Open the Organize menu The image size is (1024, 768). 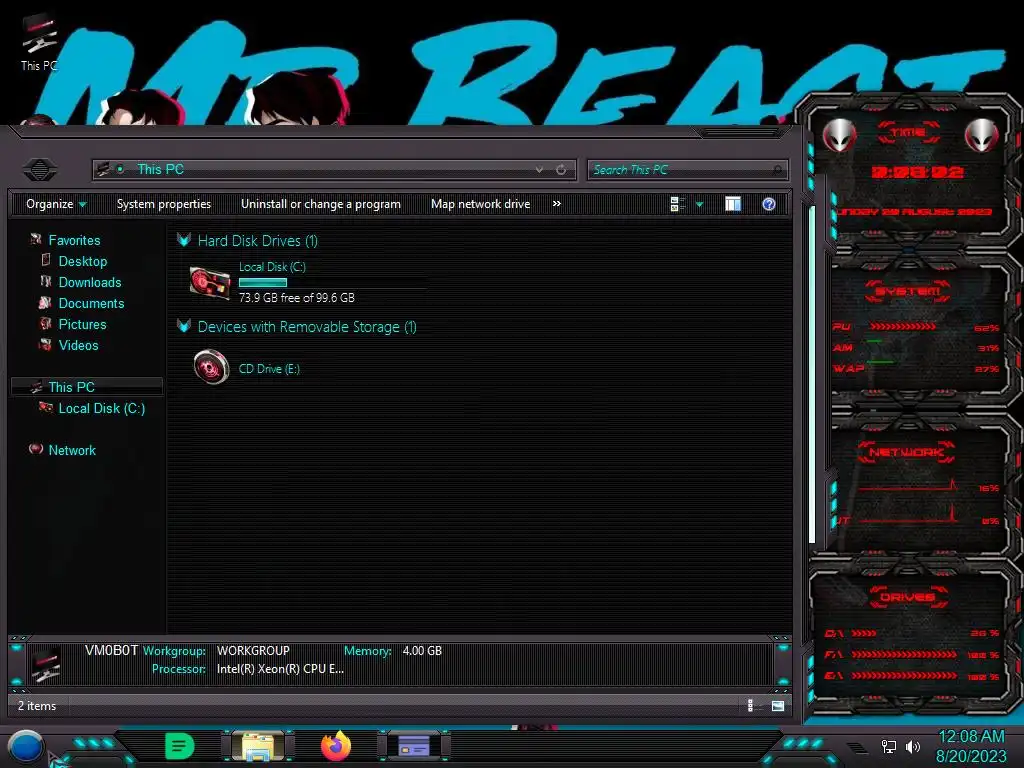(56, 204)
